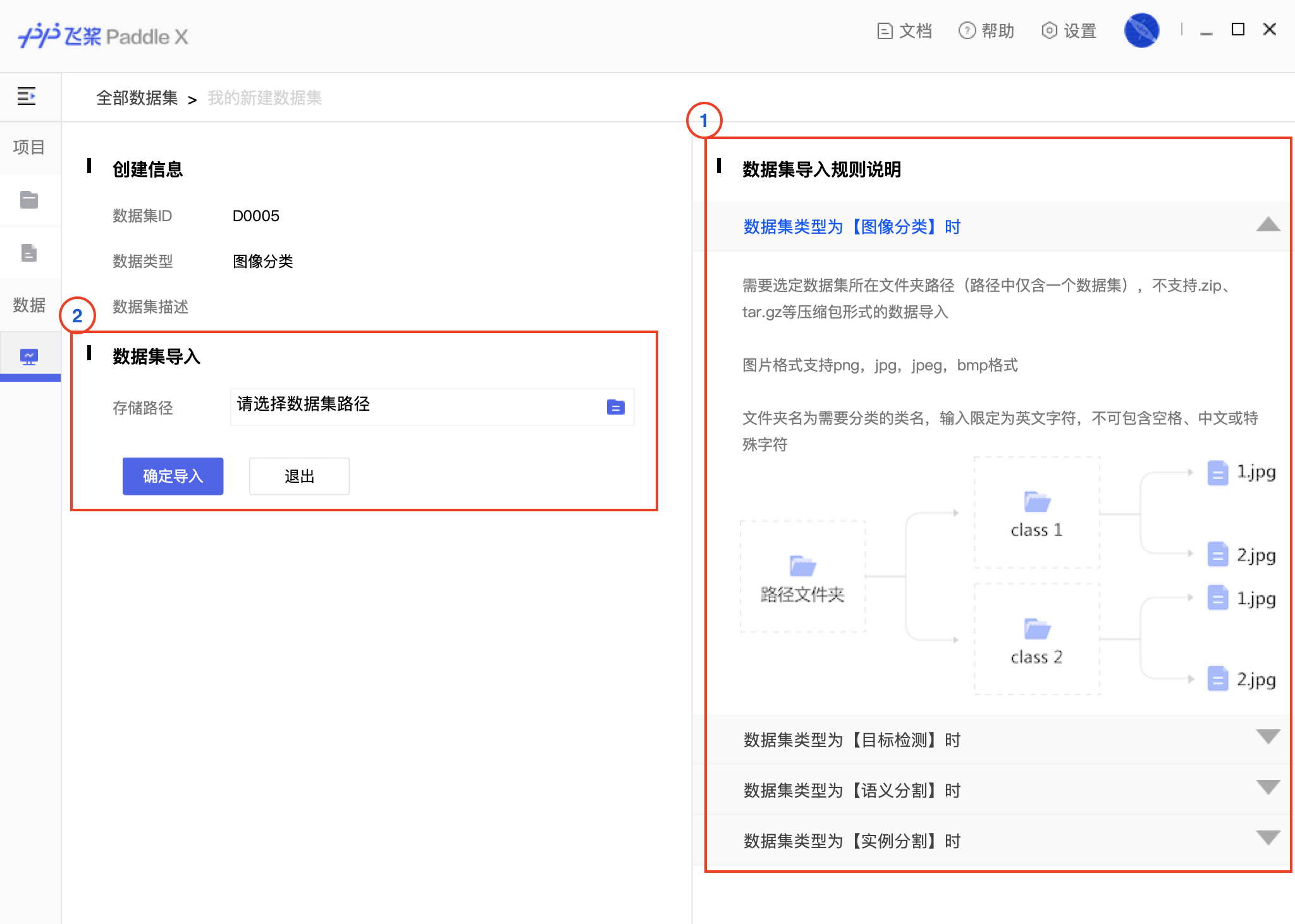Screen dimensions: 1295x924
Task: Select 项目 sidebar section label
Action: (x=29, y=147)
